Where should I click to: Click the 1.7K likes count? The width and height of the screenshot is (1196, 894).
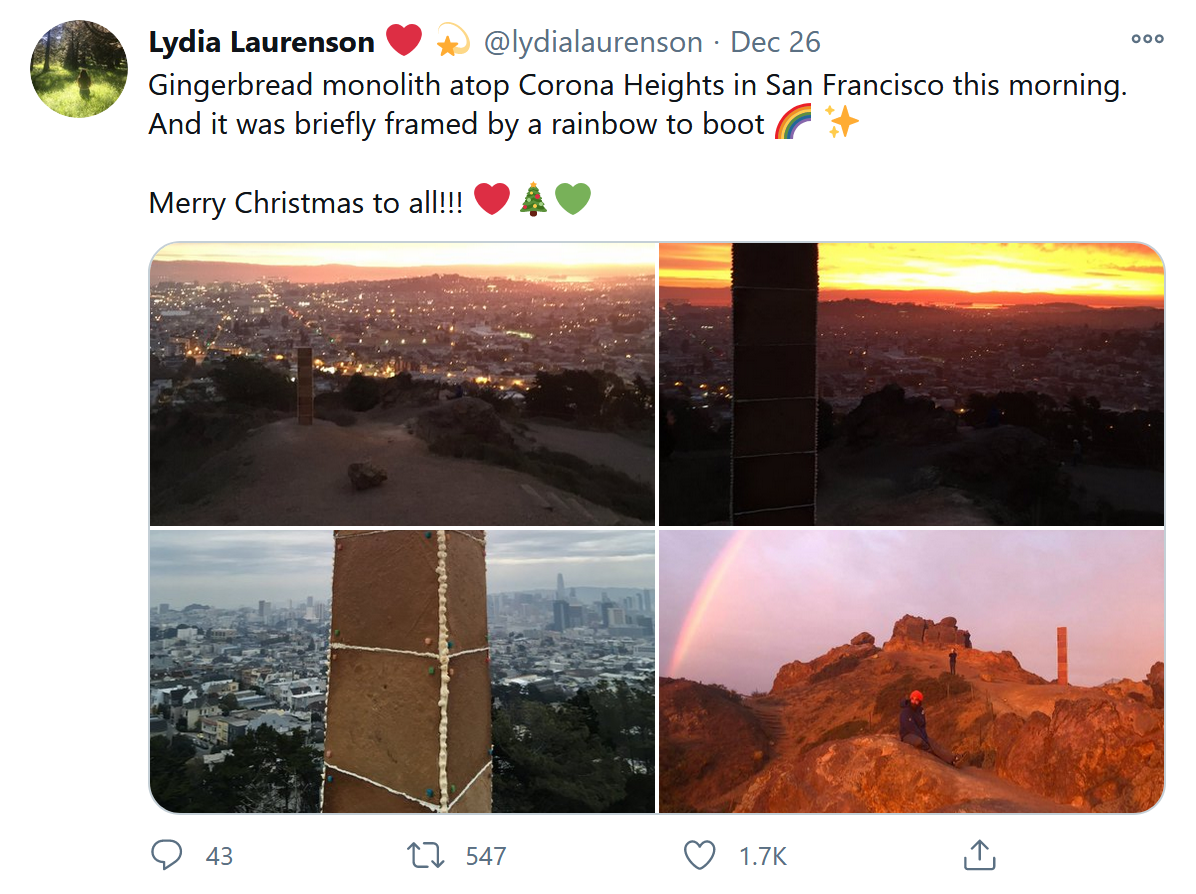pos(762,856)
